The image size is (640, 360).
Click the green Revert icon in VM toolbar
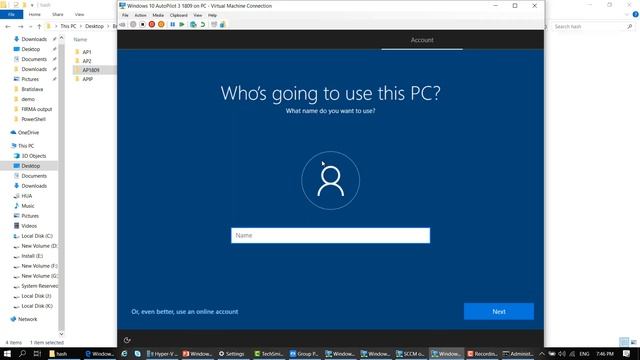tap(203, 24)
